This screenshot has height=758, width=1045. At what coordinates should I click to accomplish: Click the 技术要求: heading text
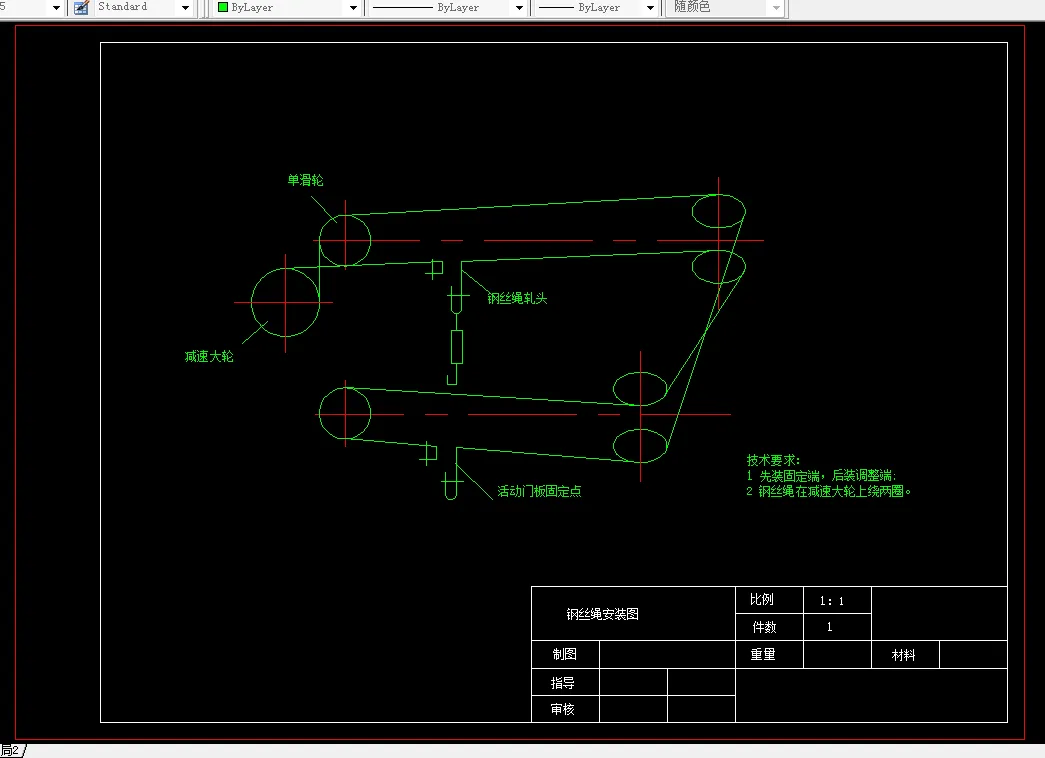coord(773,460)
